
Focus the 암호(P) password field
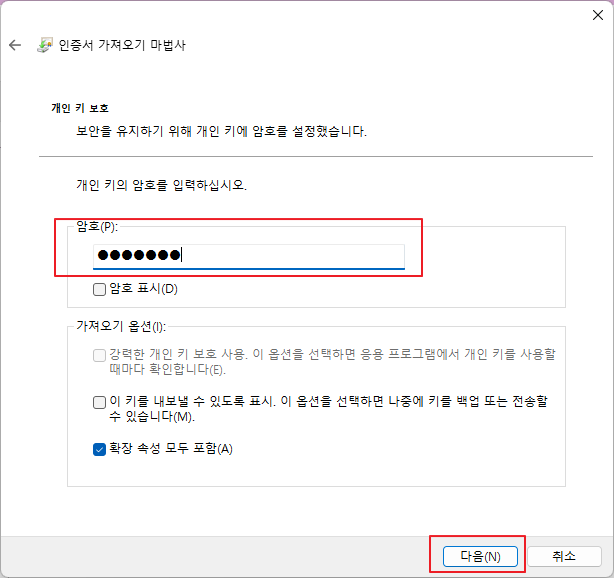tap(249, 256)
